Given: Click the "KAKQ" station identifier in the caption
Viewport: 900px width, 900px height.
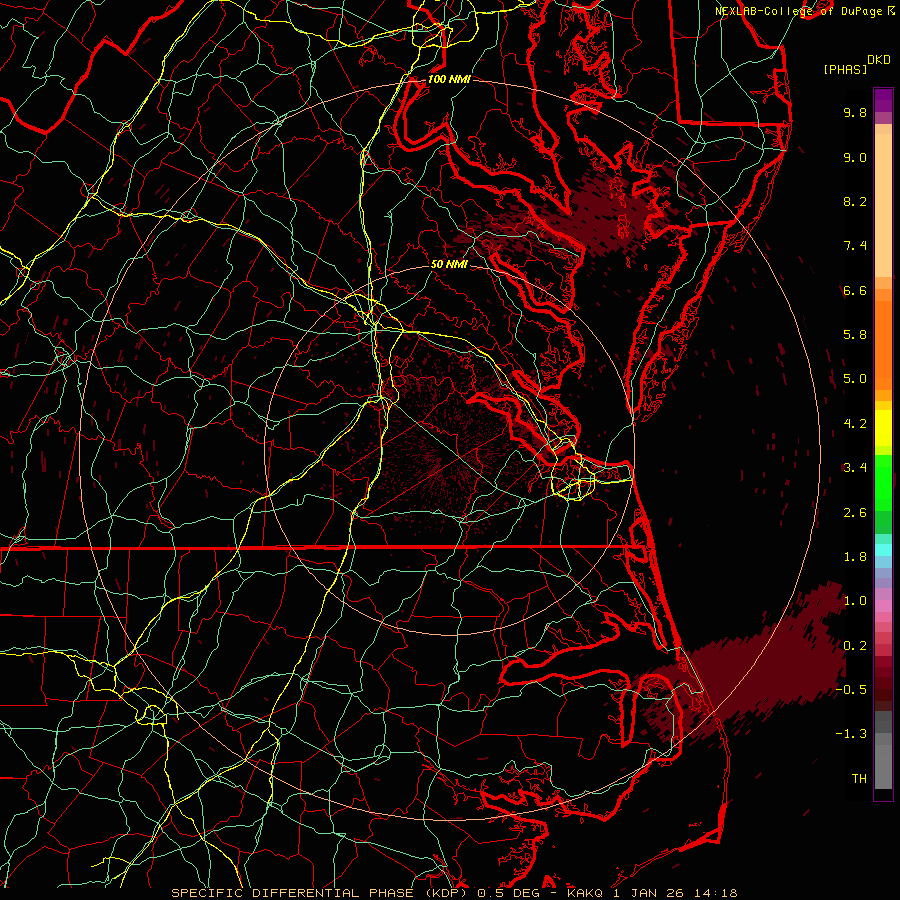Looking at the screenshot, I should (585, 893).
